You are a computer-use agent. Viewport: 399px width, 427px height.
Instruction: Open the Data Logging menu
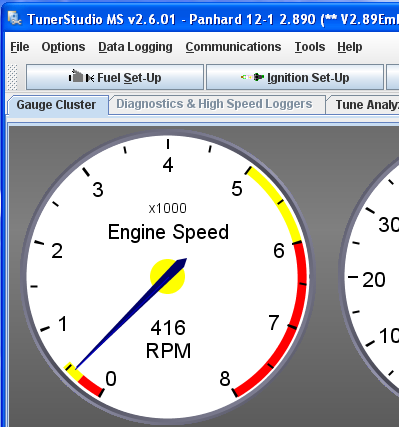135,47
